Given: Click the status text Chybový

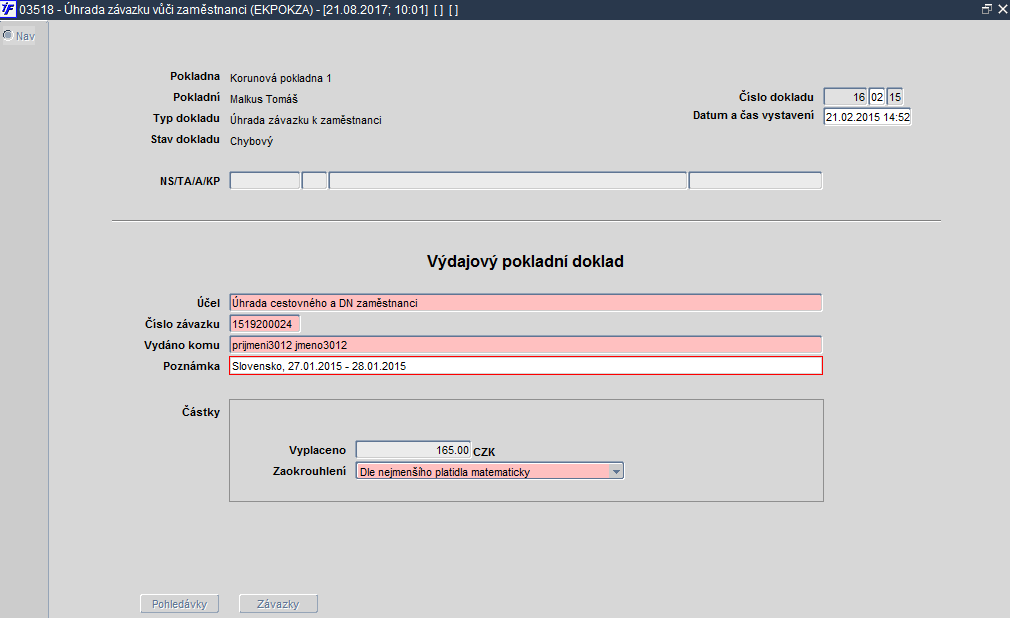Looking at the screenshot, I should (x=252, y=141).
